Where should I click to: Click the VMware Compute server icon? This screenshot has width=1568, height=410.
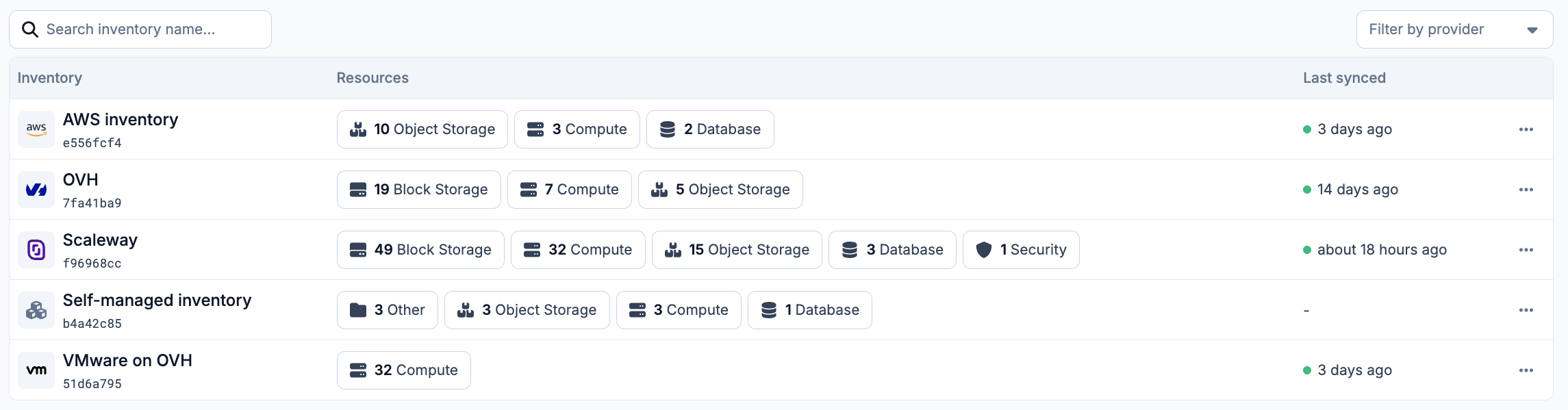coord(358,370)
